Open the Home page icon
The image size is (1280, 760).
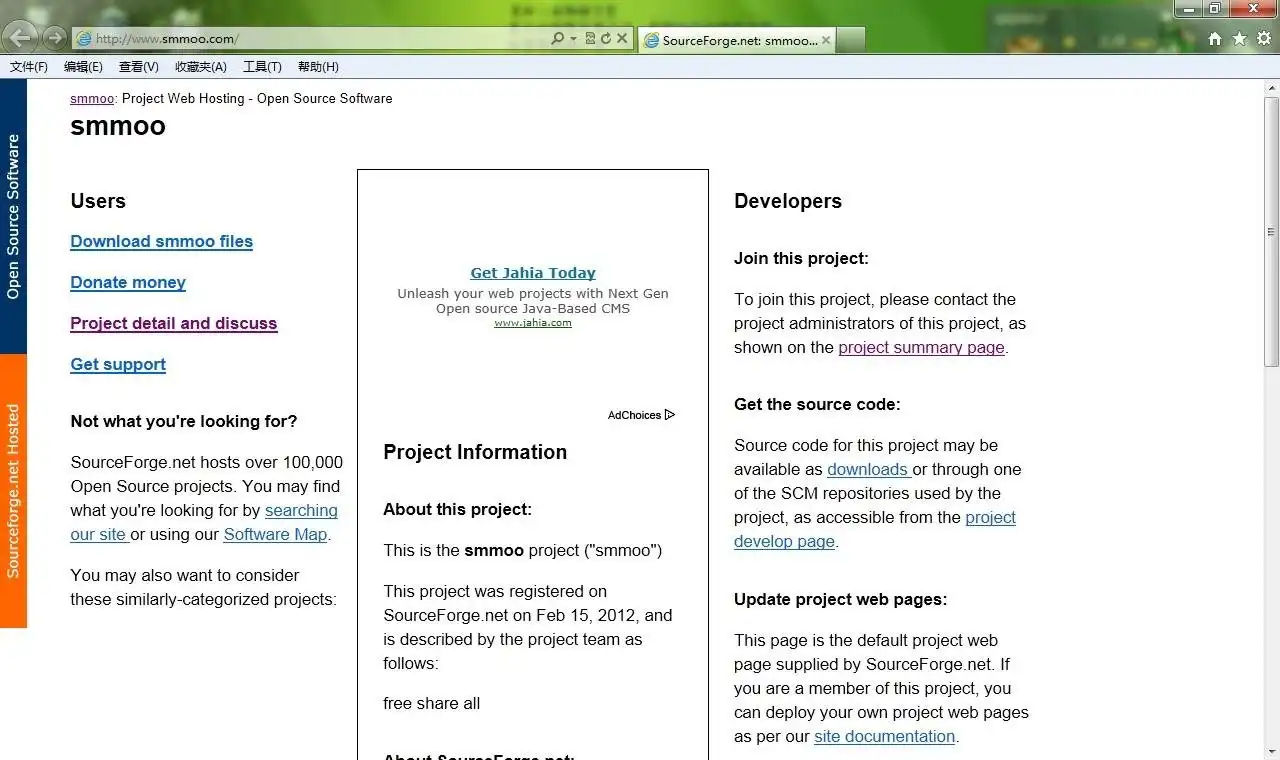[1215, 39]
